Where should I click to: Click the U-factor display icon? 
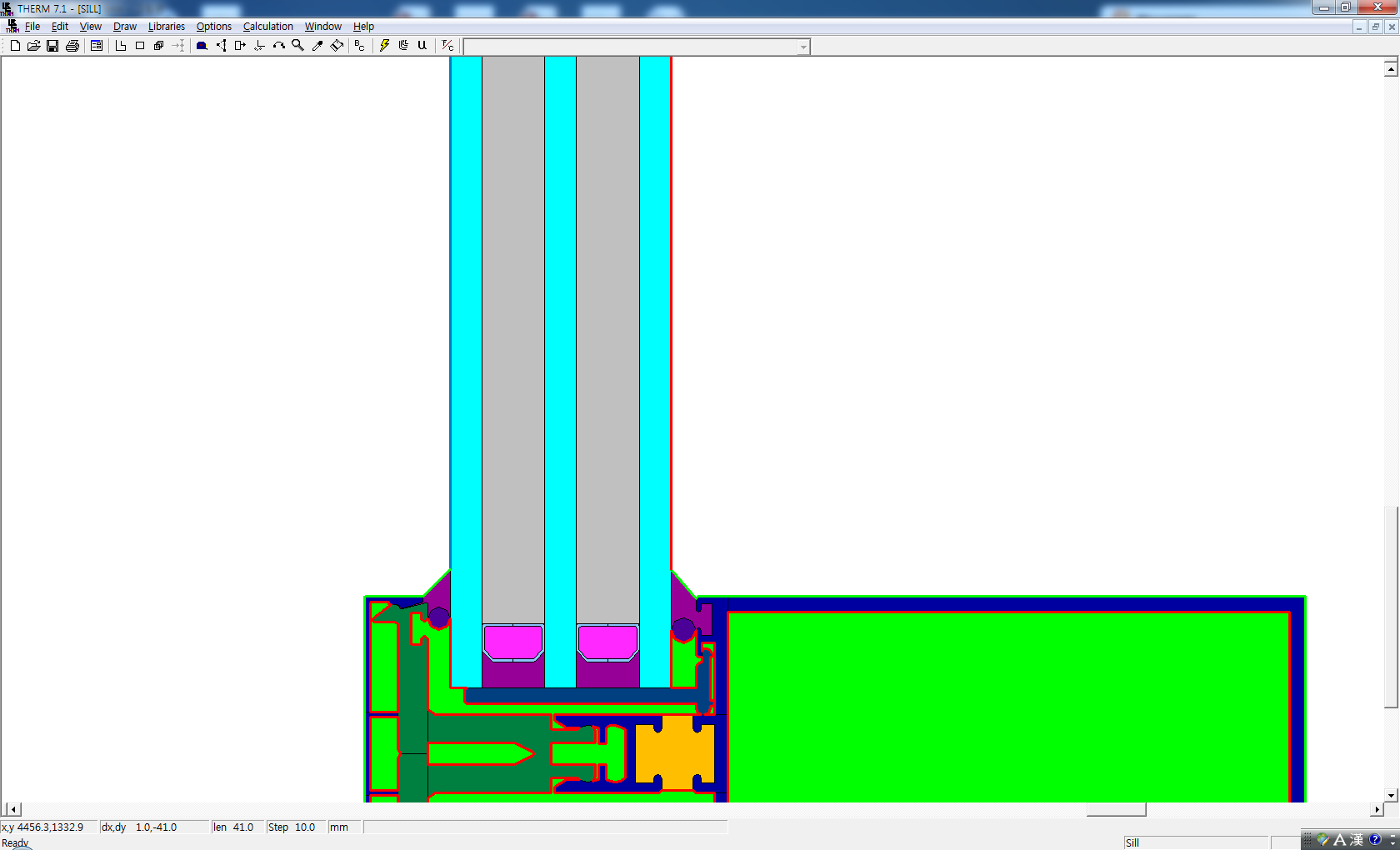pyautogui.click(x=422, y=46)
